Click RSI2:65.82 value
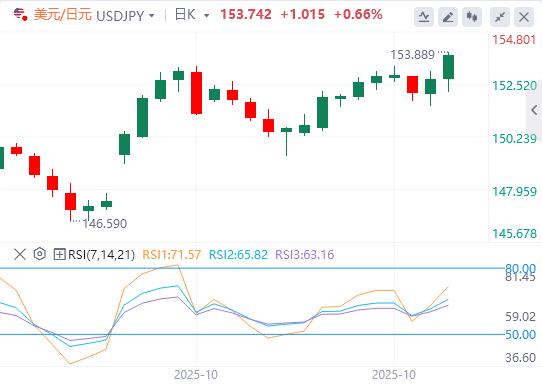Viewport: 542px width, 385px height. coord(238,255)
